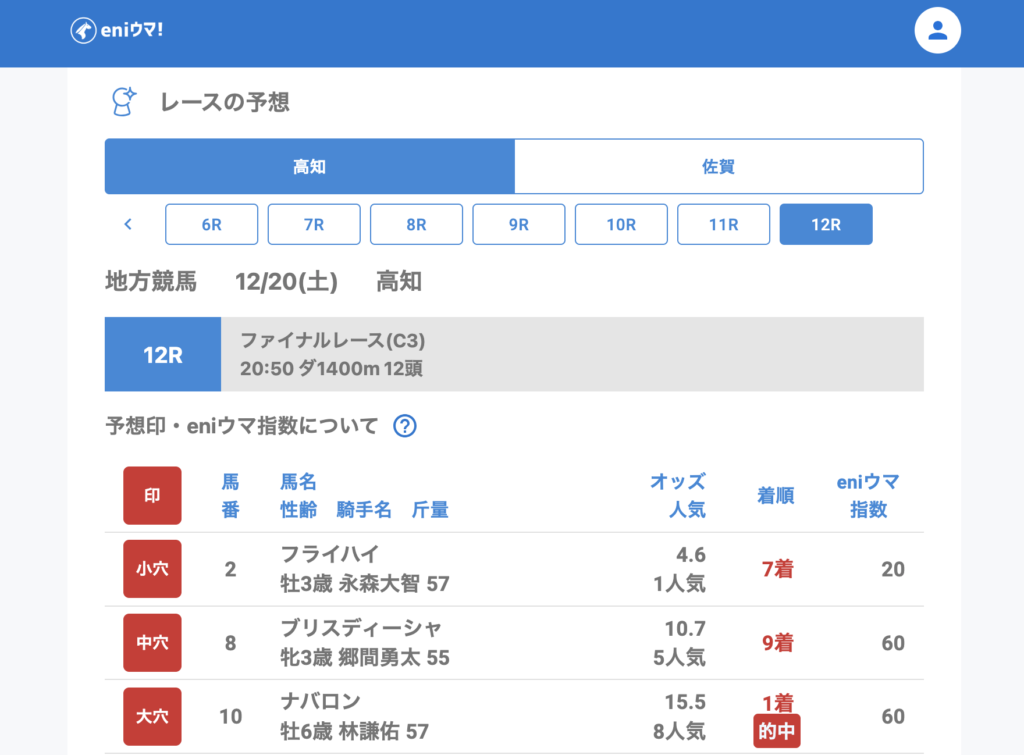The width and height of the screenshot is (1024, 755).
Task: Switch to the 高知 racecourse tab
Action: coord(310,166)
